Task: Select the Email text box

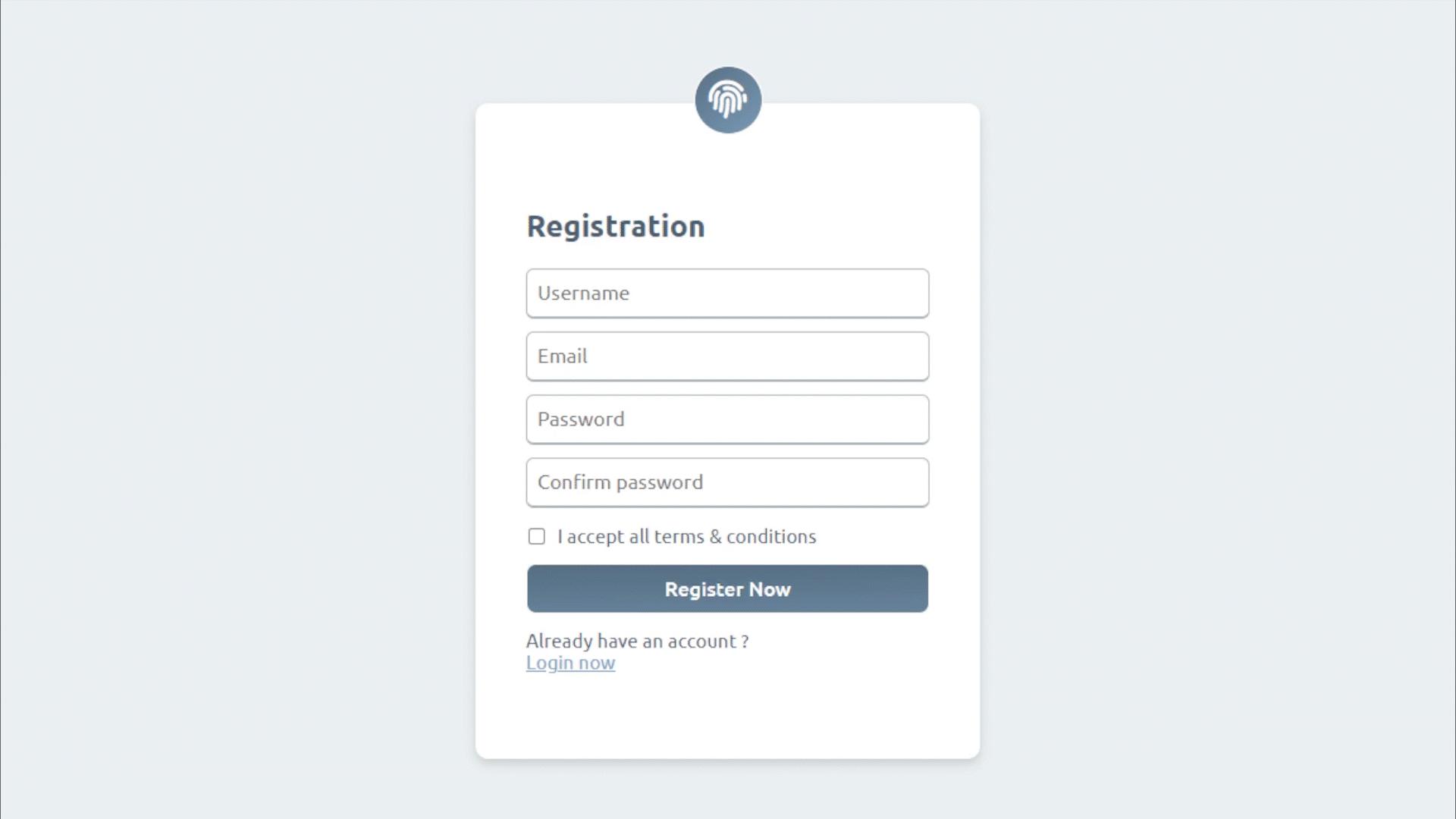Action: click(x=727, y=356)
